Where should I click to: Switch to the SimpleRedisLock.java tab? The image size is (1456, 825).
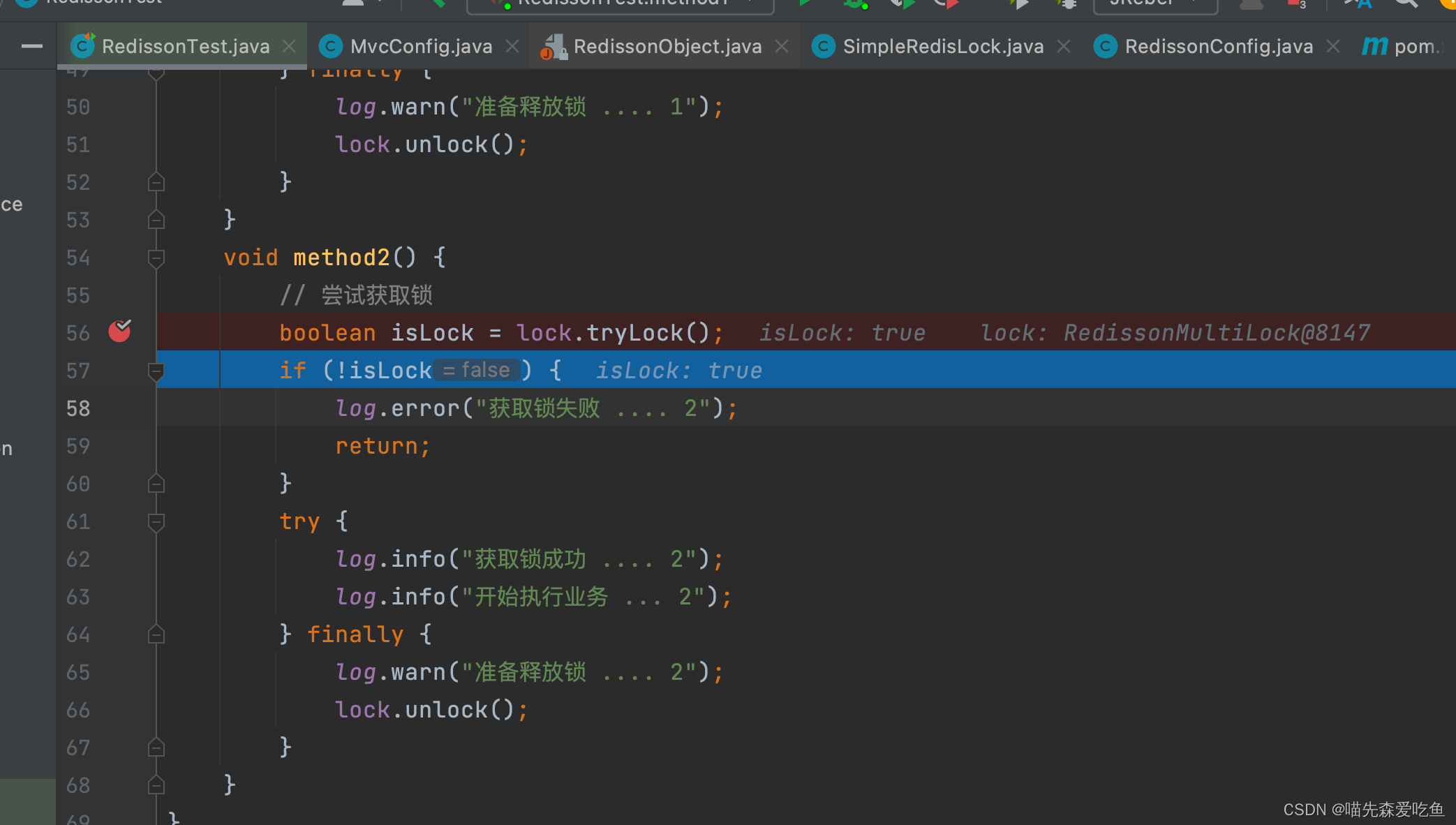pyautogui.click(x=942, y=46)
